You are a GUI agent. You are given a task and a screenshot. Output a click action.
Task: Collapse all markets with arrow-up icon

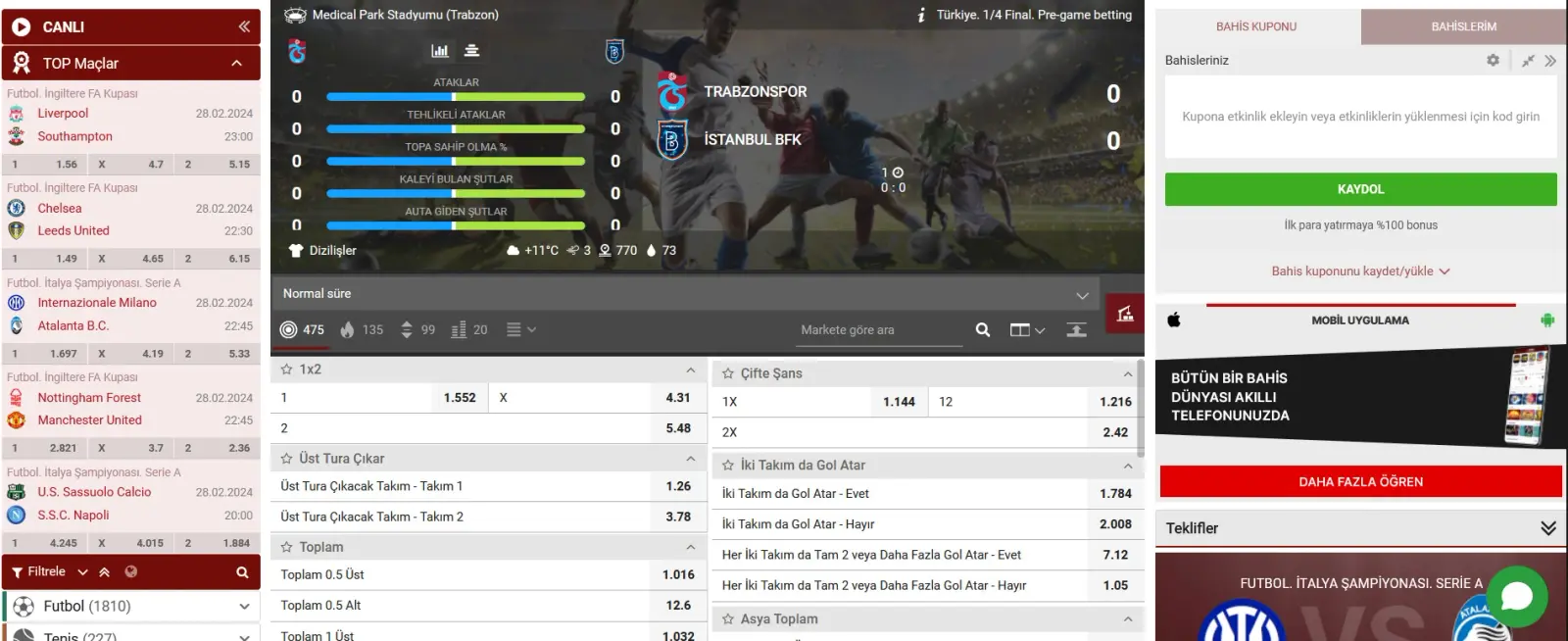1076,330
